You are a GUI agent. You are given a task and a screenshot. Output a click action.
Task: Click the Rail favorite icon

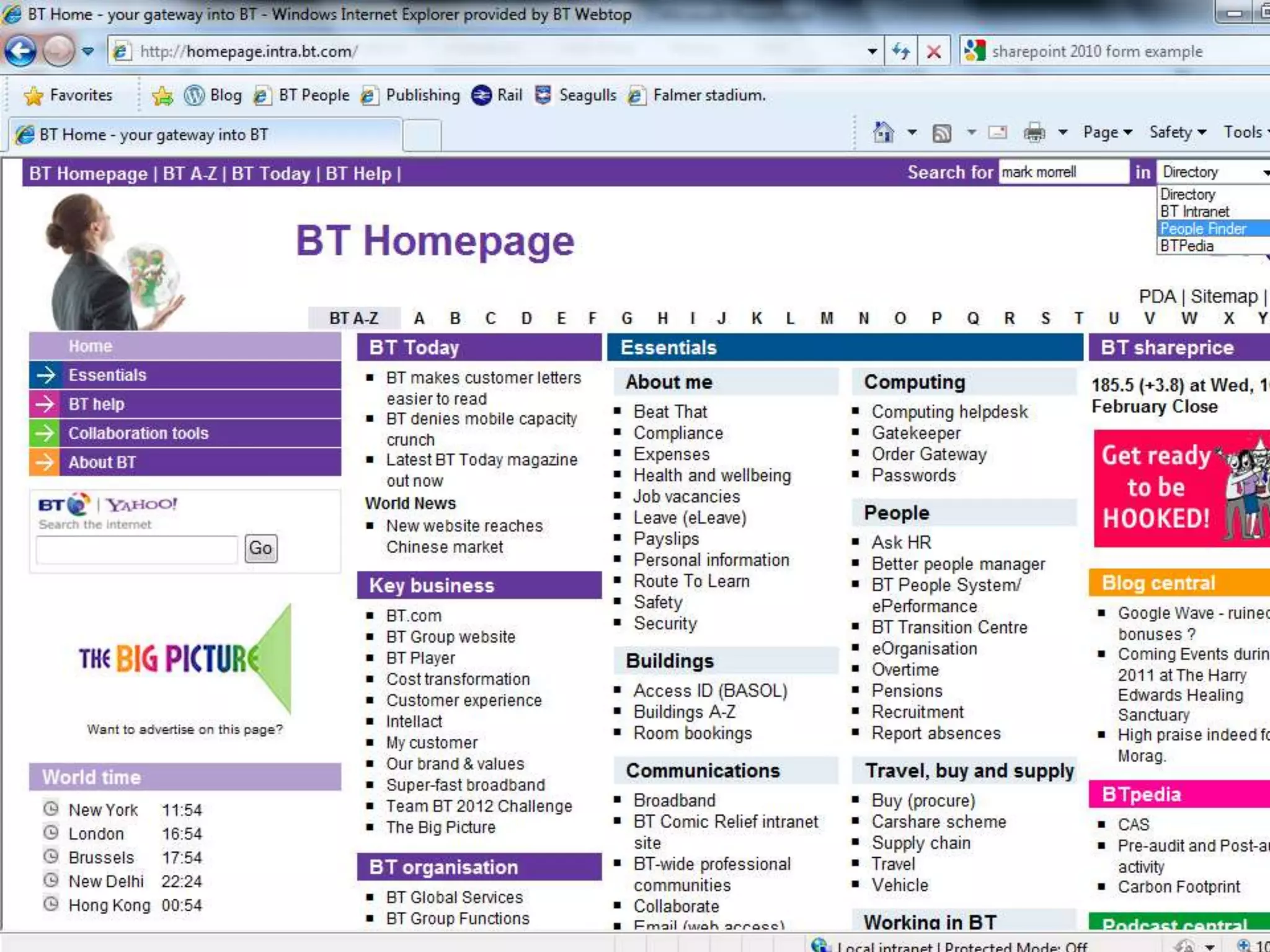point(481,95)
